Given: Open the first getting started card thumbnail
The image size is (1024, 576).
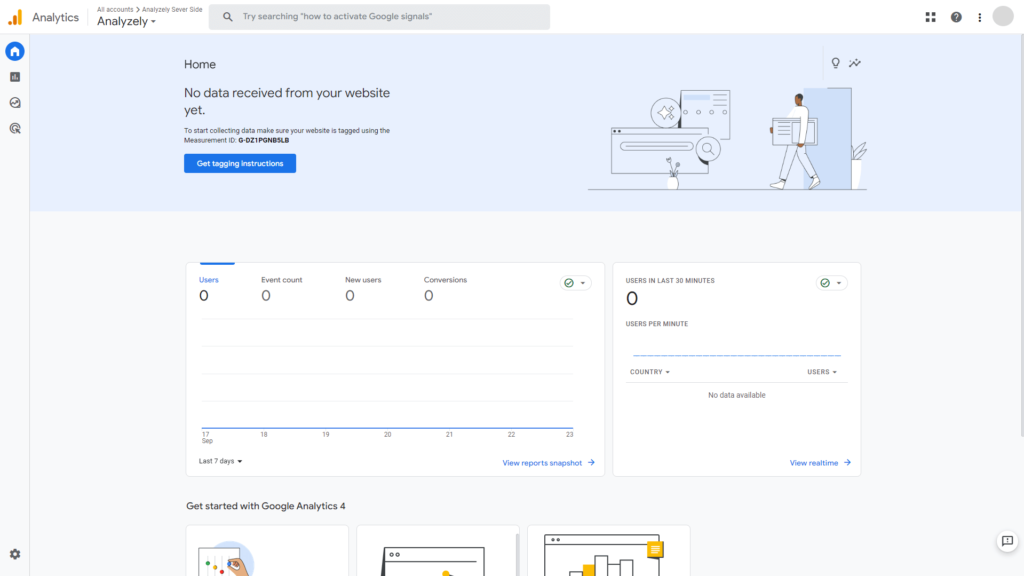Looking at the screenshot, I should pyautogui.click(x=267, y=551).
